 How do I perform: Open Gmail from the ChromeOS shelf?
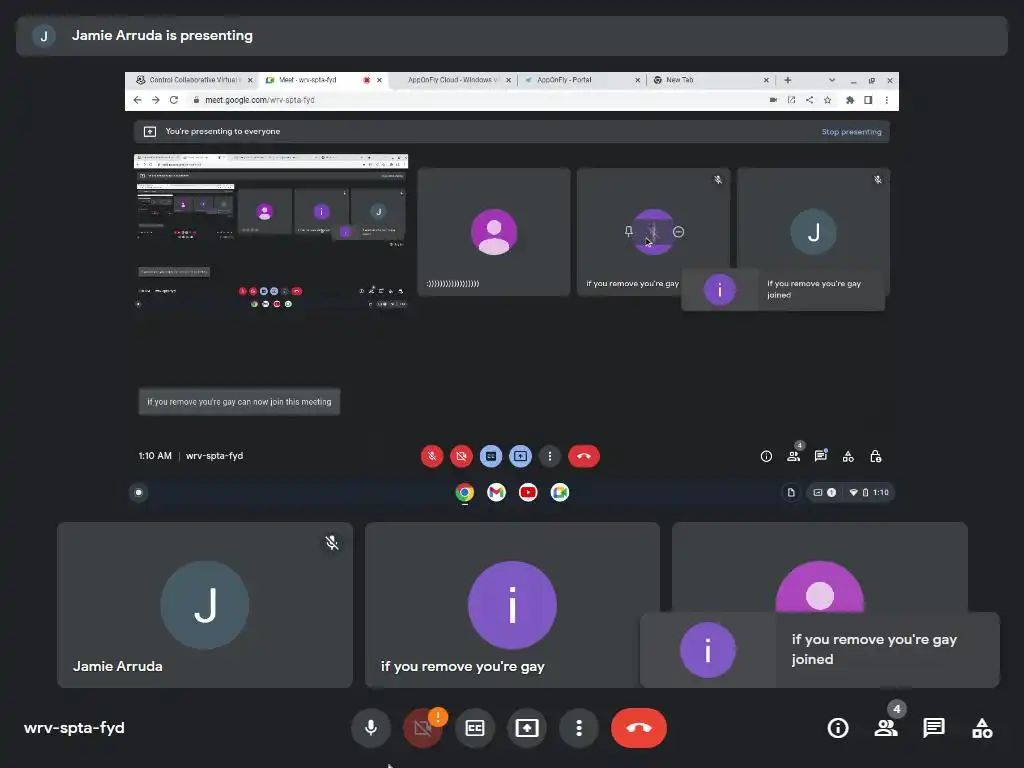tap(496, 492)
